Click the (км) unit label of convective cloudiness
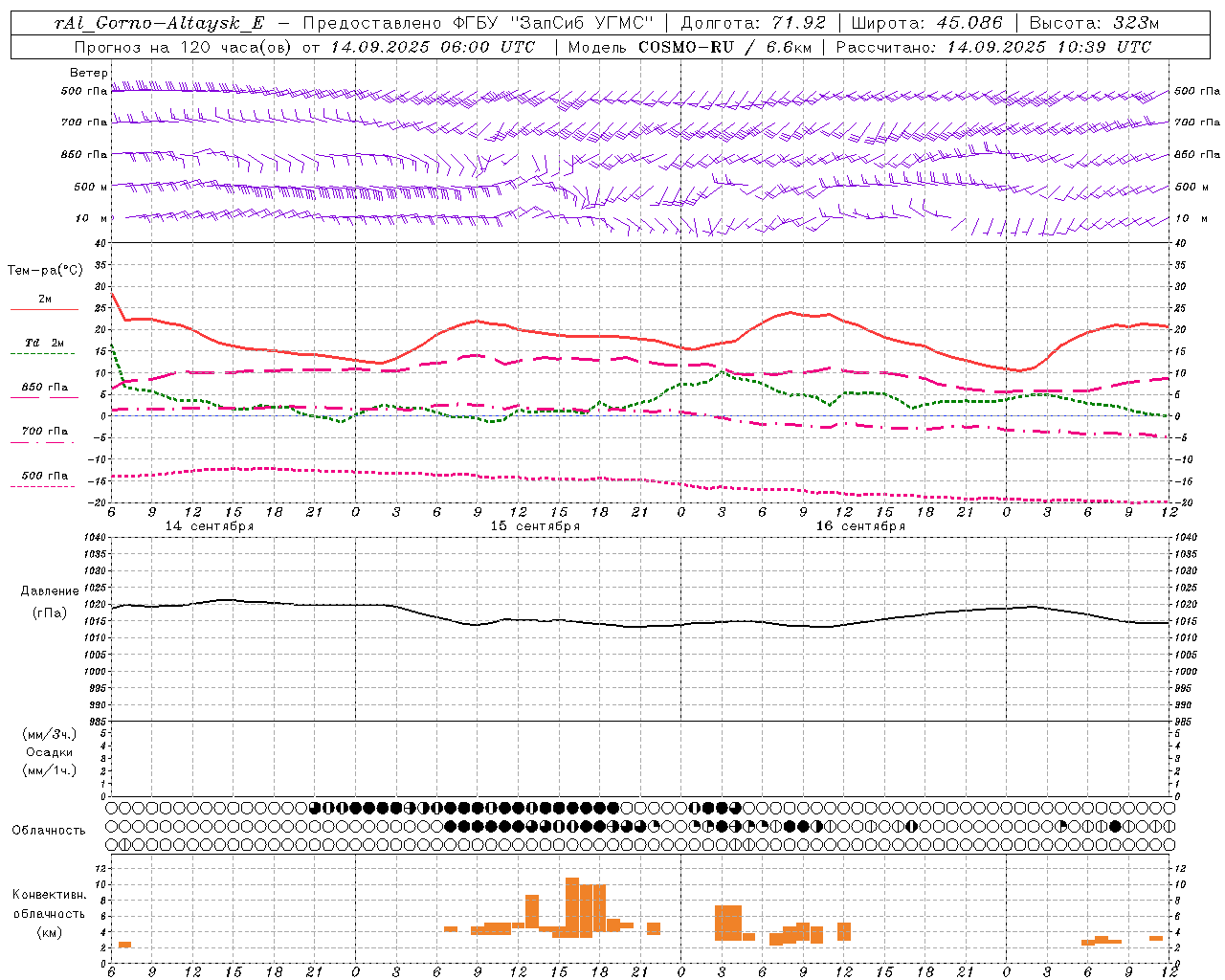 pyautogui.click(x=49, y=932)
